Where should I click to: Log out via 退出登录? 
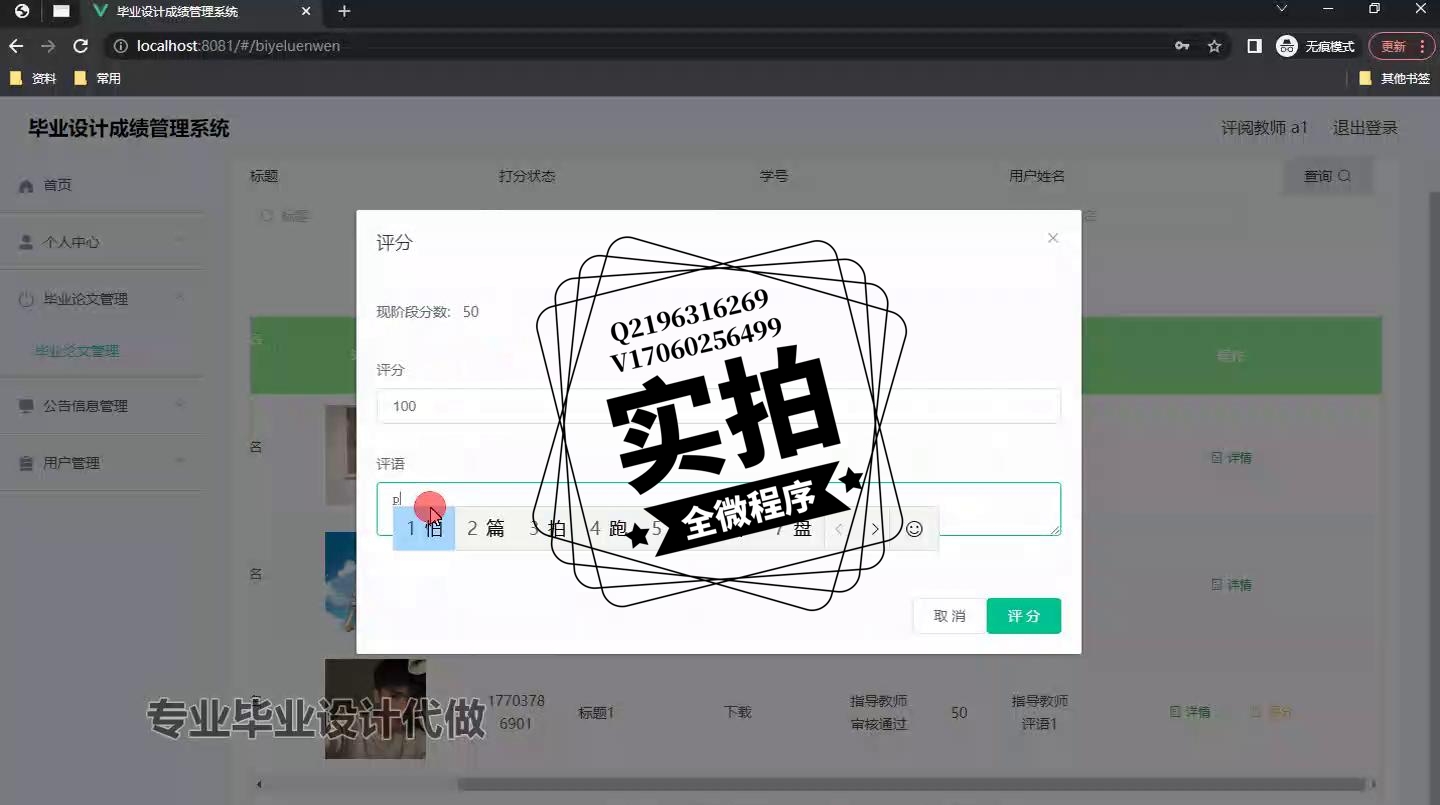click(x=1365, y=128)
